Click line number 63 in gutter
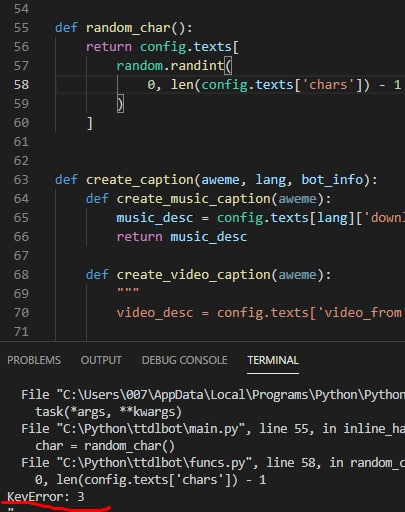 21,180
